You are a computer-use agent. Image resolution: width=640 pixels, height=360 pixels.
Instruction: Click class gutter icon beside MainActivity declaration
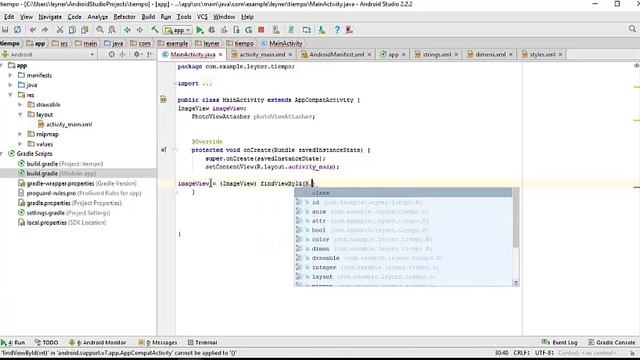tap(164, 99)
